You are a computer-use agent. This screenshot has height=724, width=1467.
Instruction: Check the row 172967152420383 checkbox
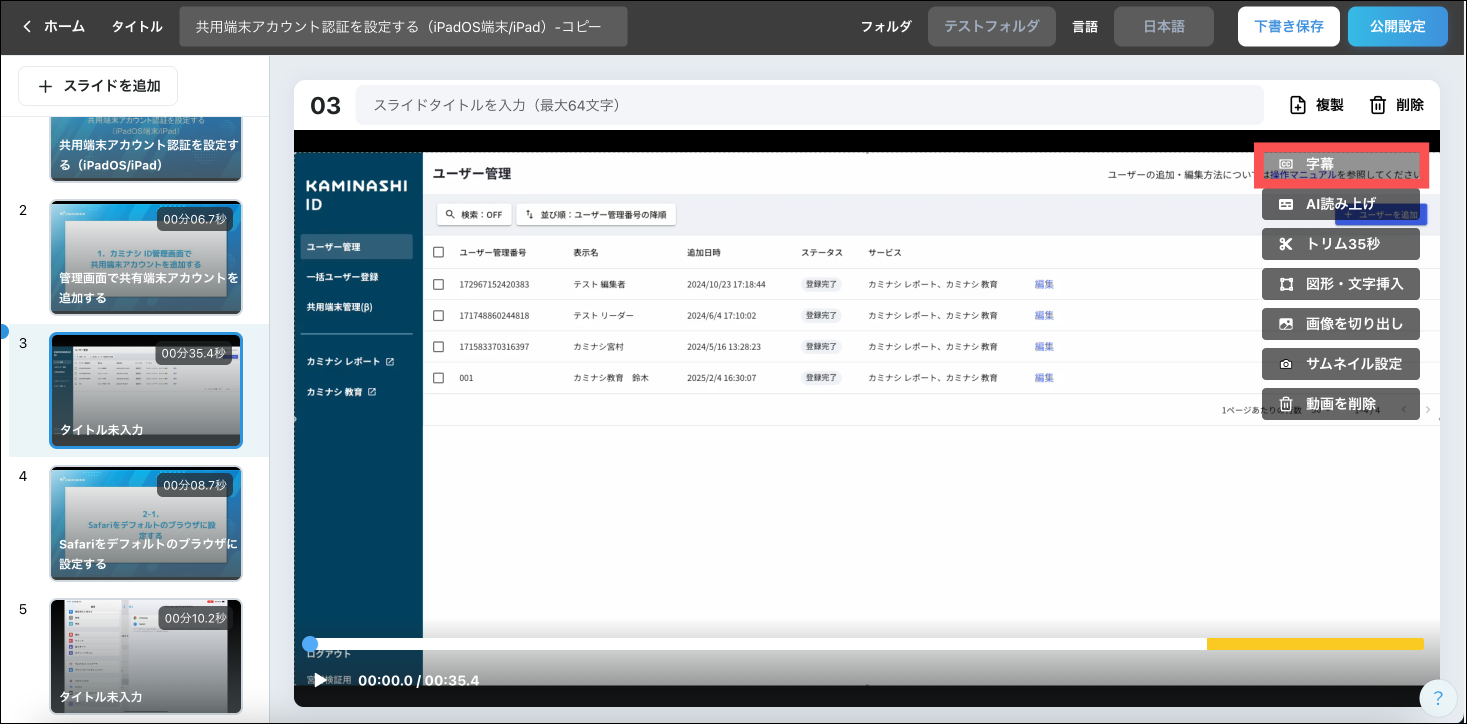point(438,284)
